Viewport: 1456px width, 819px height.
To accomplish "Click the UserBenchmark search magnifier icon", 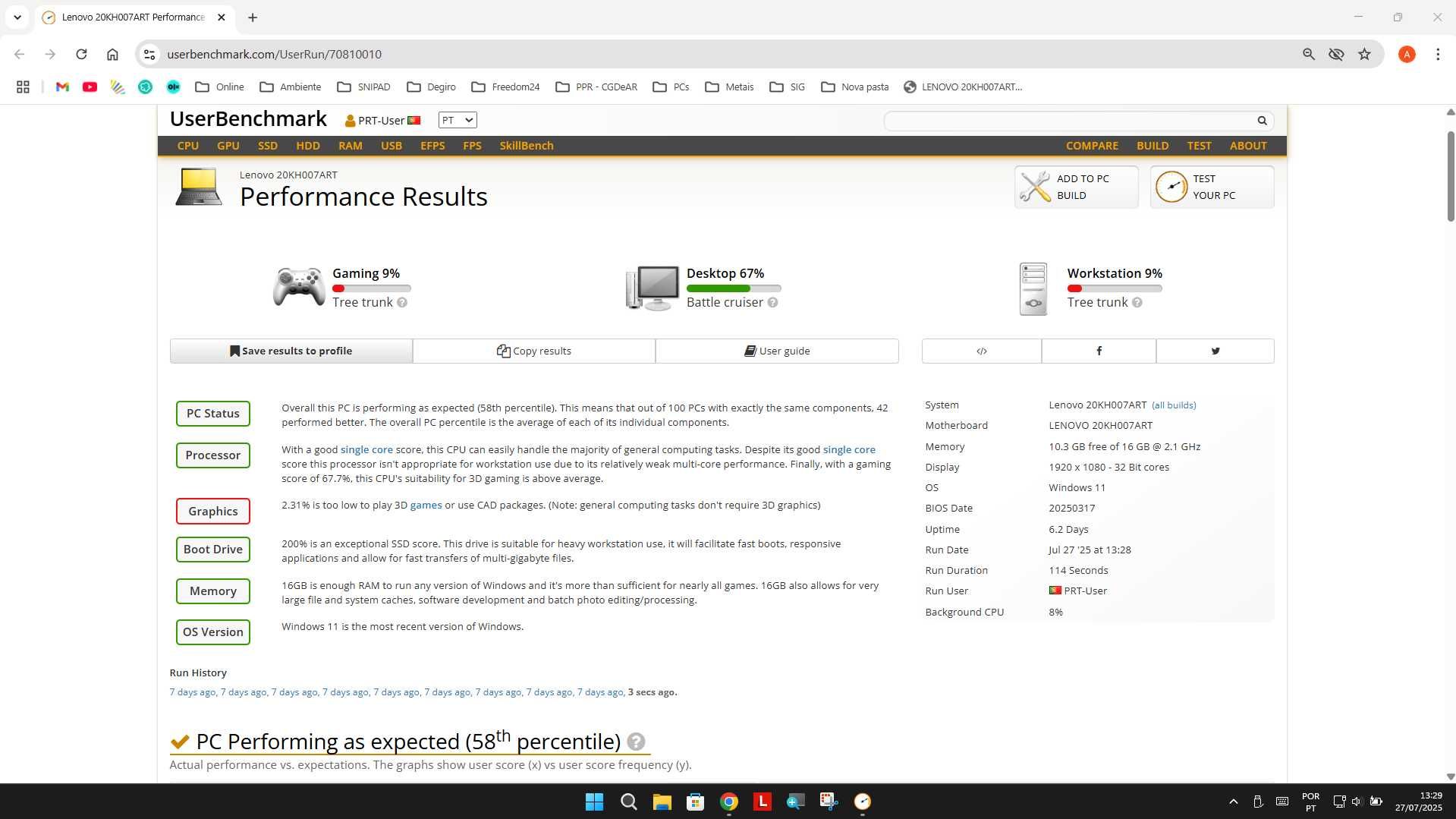I will (x=1262, y=121).
